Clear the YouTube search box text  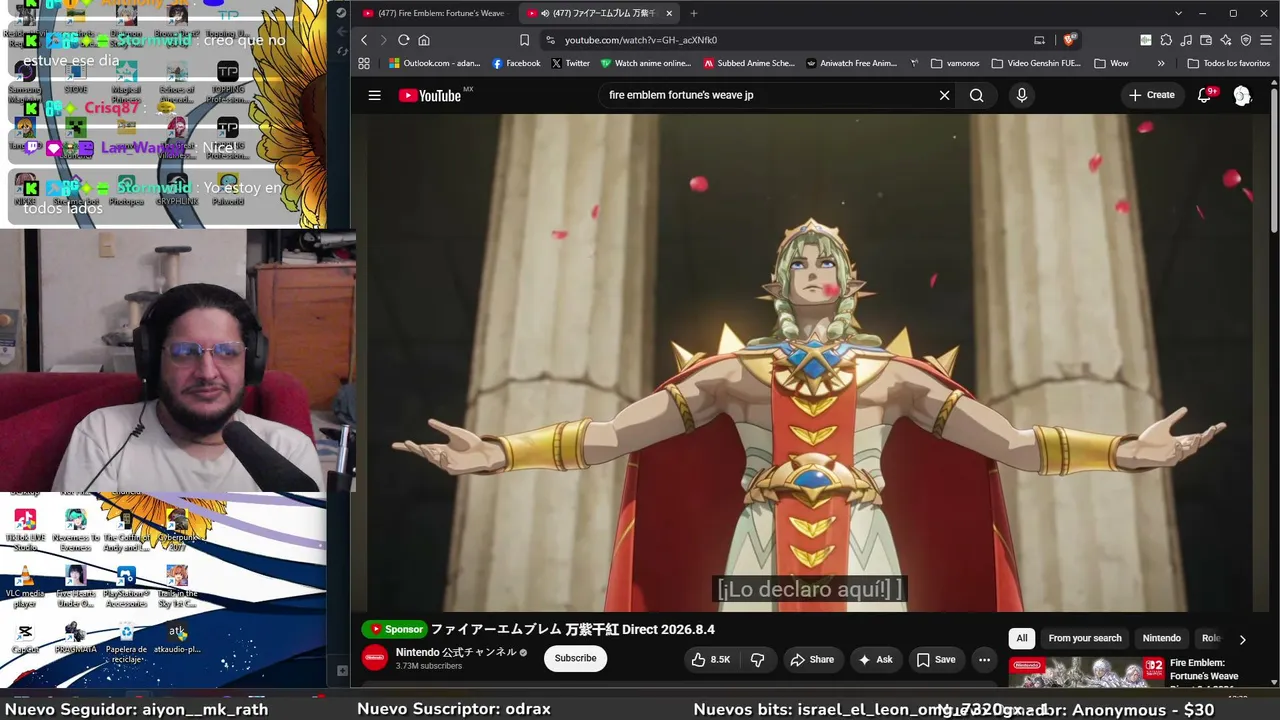(x=944, y=95)
